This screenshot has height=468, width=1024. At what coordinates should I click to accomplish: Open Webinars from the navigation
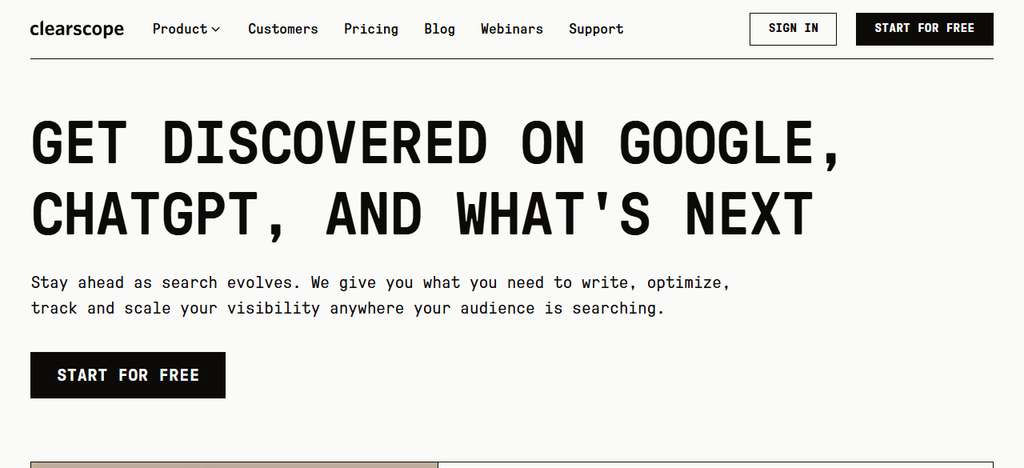512,29
